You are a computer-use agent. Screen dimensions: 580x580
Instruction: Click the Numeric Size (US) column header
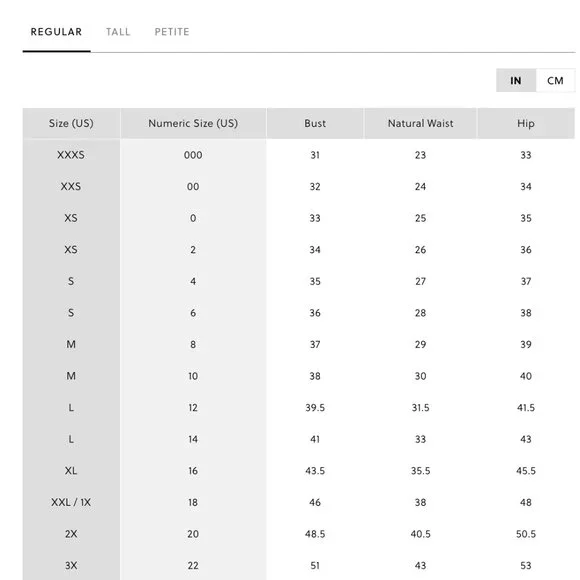193,123
